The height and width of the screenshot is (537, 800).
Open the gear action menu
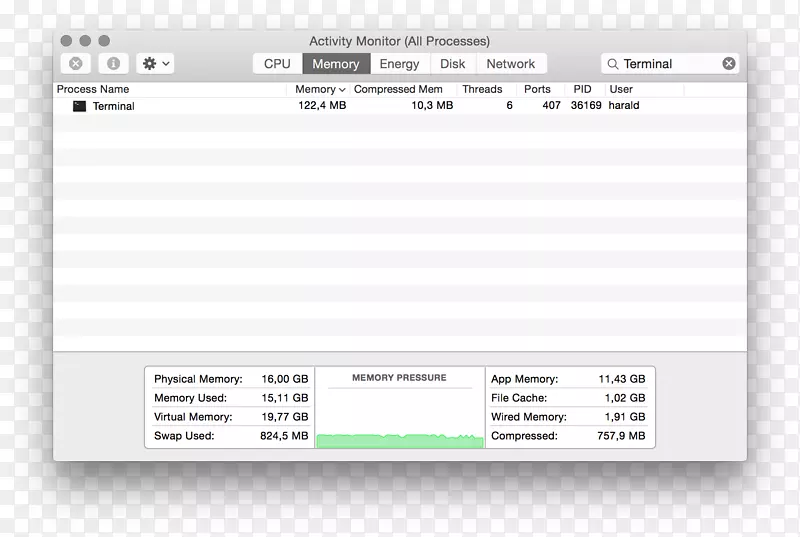pos(156,64)
